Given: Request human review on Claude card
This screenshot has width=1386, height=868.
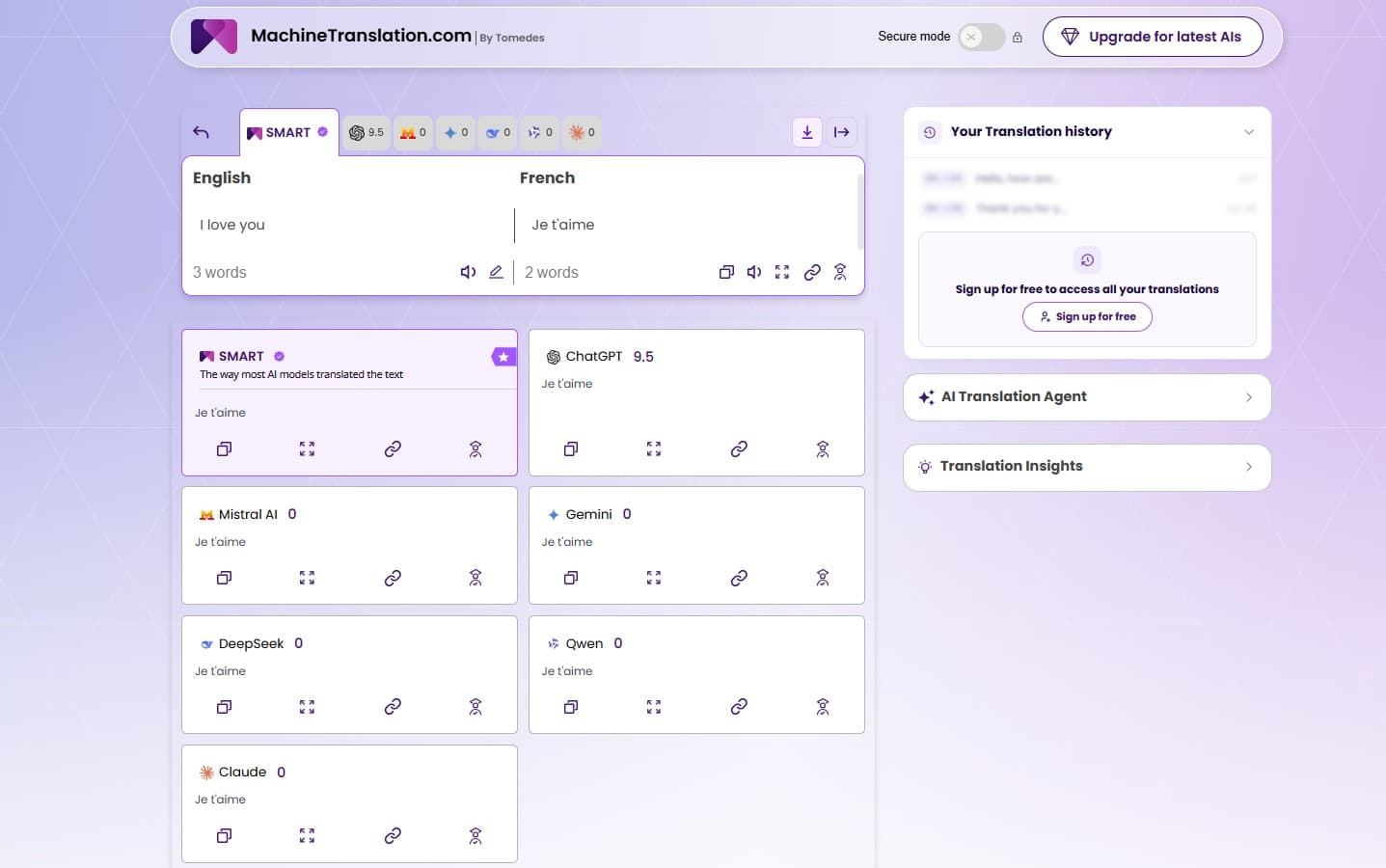Looking at the screenshot, I should point(476,835).
